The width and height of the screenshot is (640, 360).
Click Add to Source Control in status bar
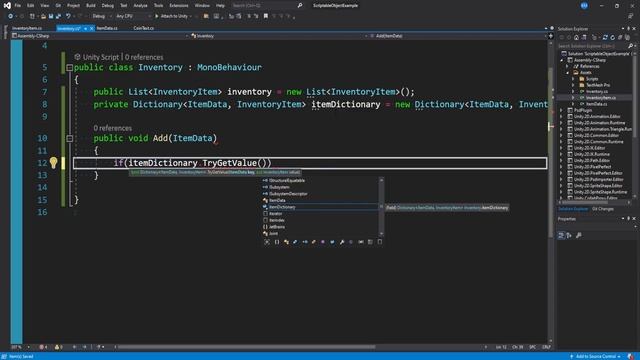[596, 356]
